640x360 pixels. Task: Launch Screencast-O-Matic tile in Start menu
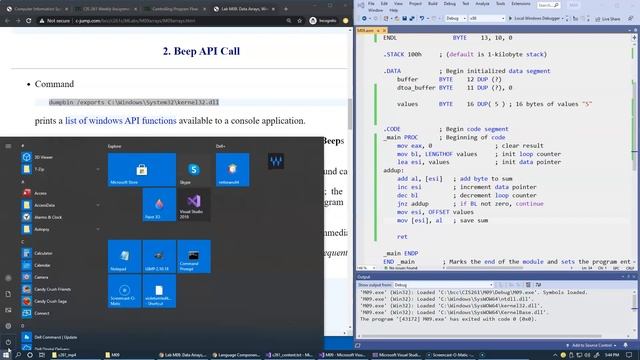pos(124,291)
